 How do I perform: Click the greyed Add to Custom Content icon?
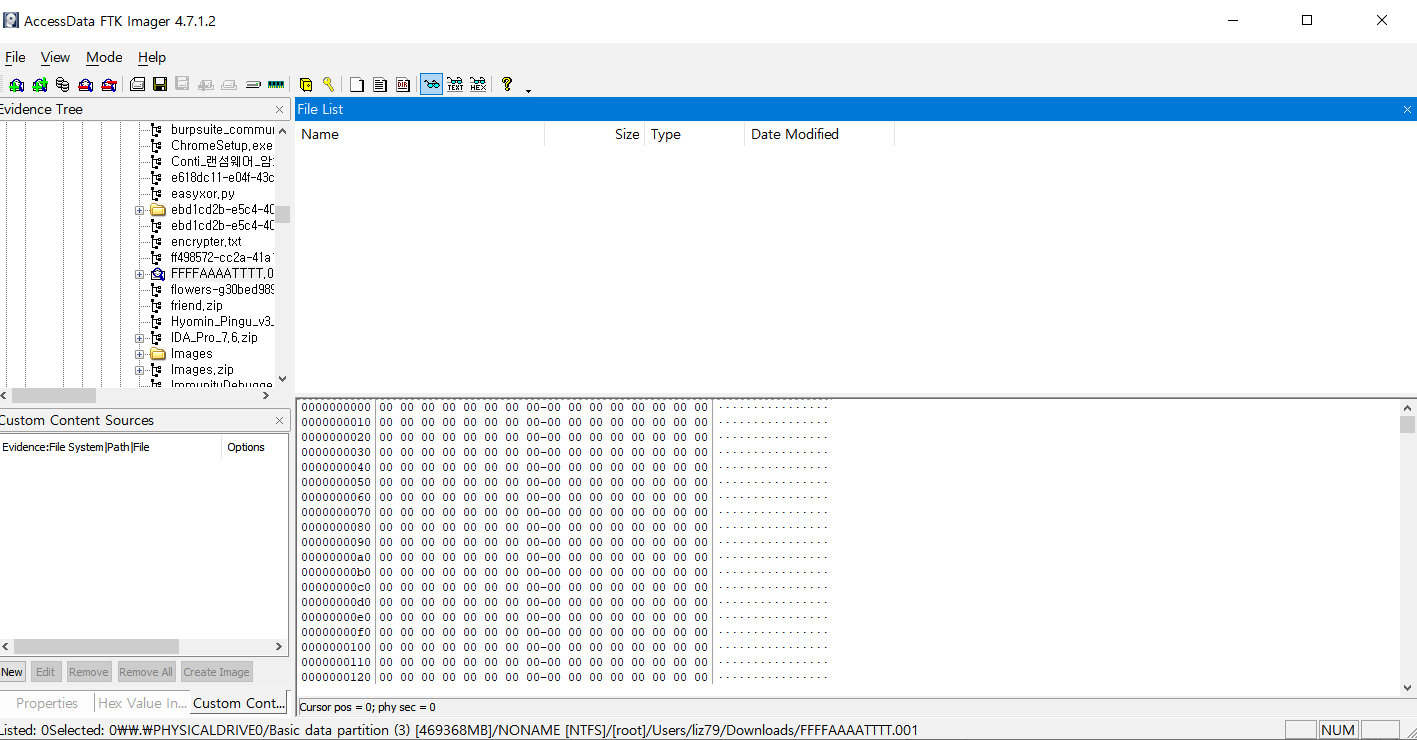(x=206, y=85)
